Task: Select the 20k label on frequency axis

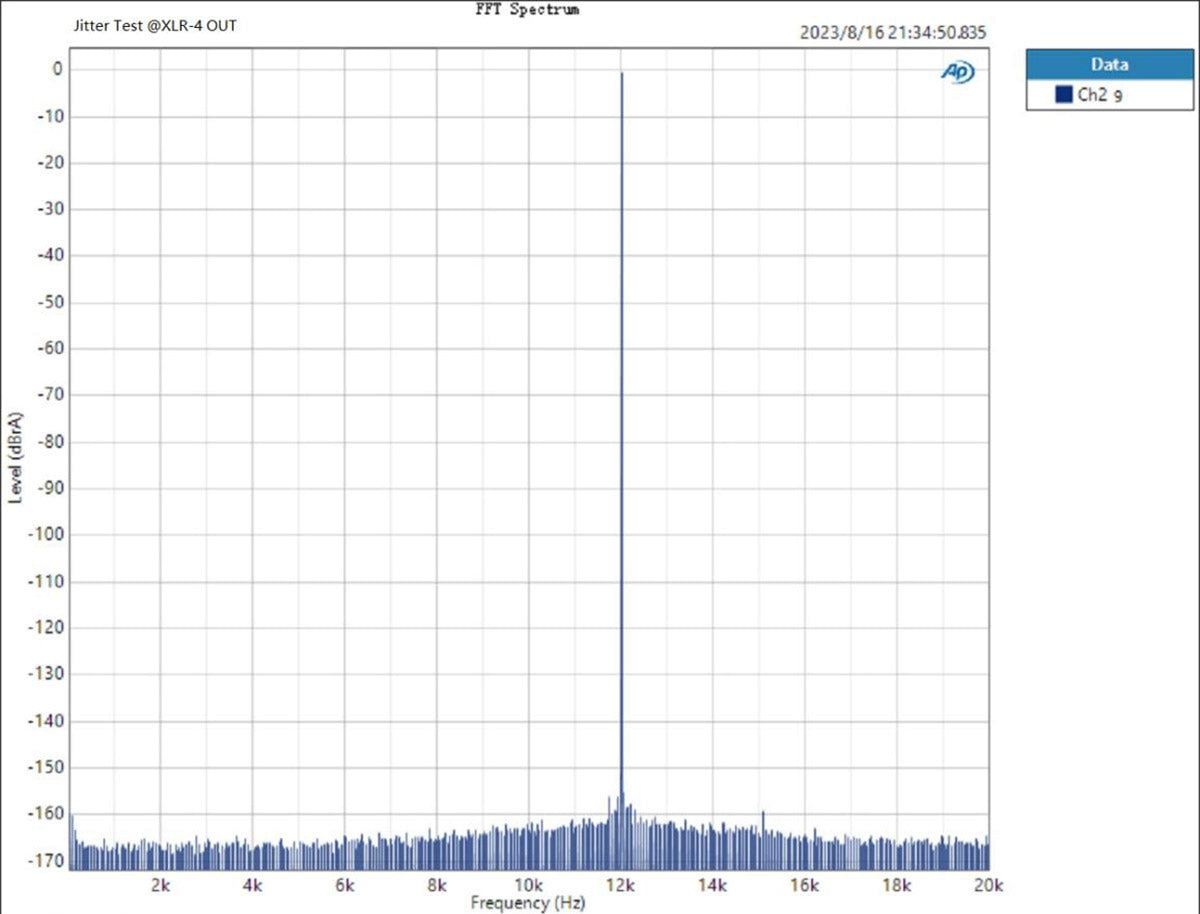Action: (x=988, y=884)
